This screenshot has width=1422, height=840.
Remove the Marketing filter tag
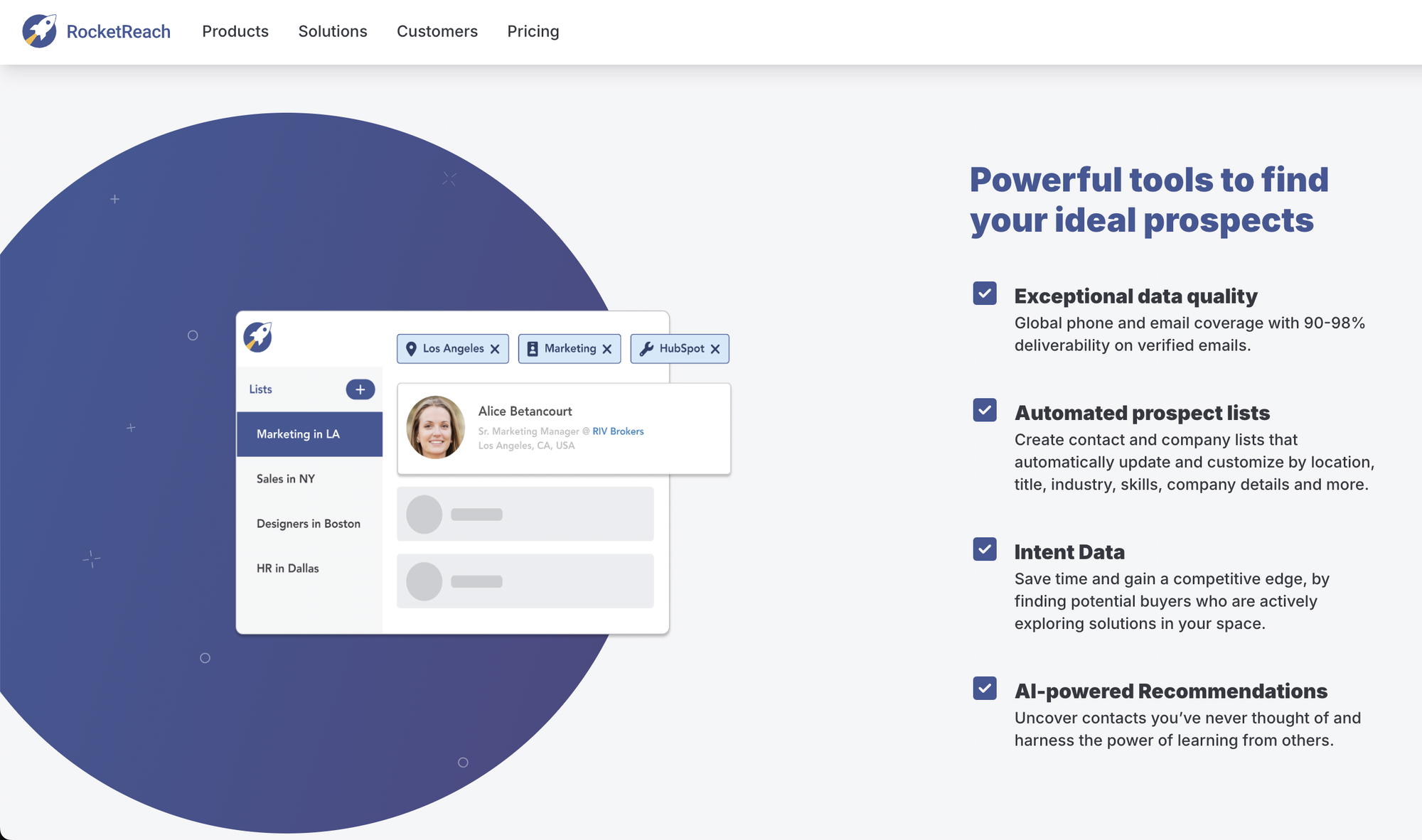click(606, 349)
